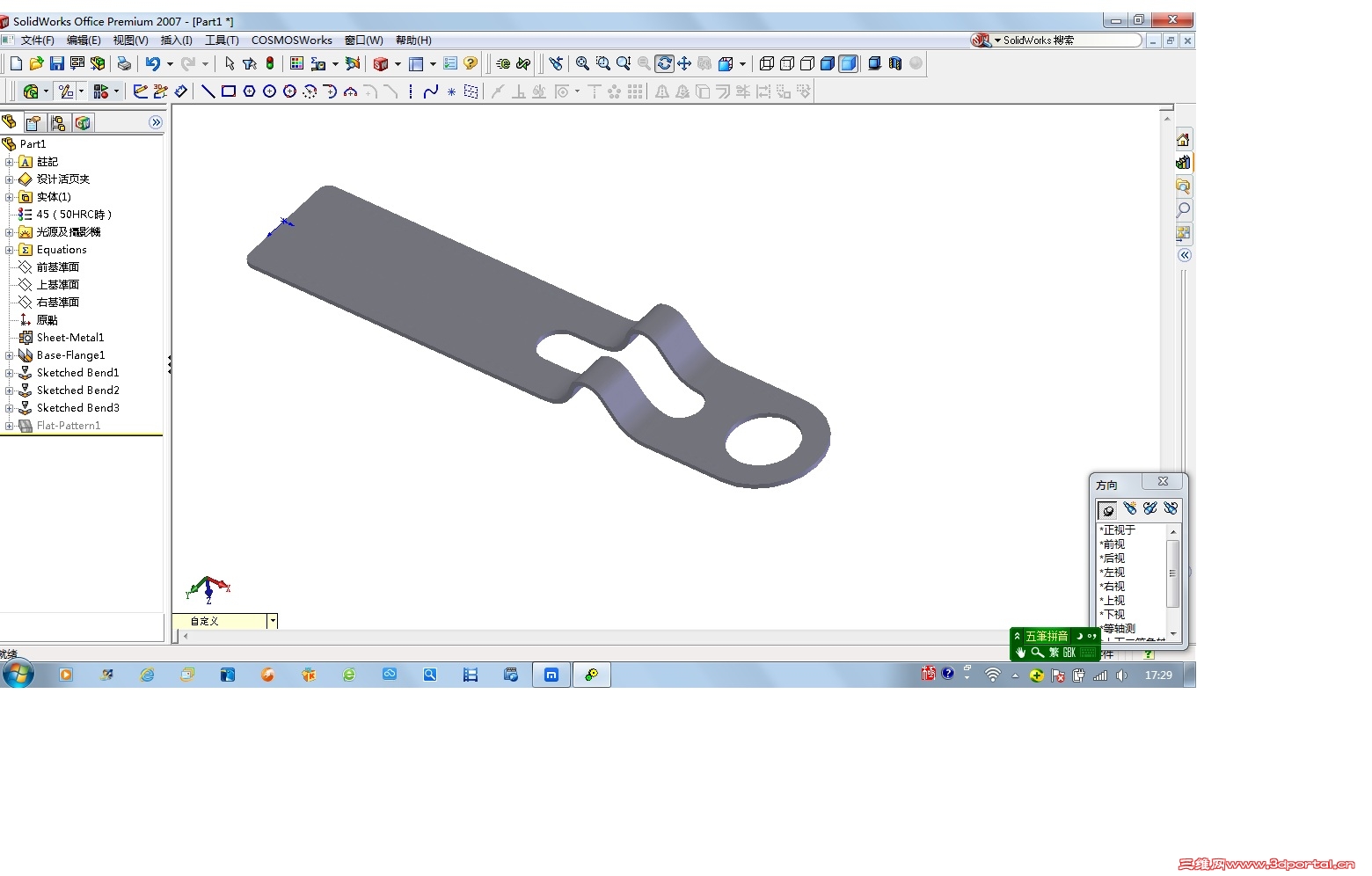Save the part with the floppy disk icon
Viewport: 1372px width, 876px height.
pos(56,63)
